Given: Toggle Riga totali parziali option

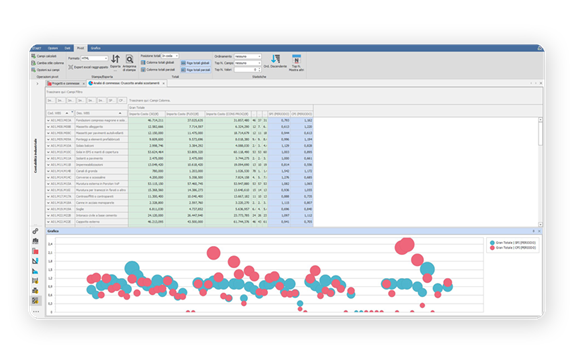Looking at the screenshot, I should pos(195,70).
